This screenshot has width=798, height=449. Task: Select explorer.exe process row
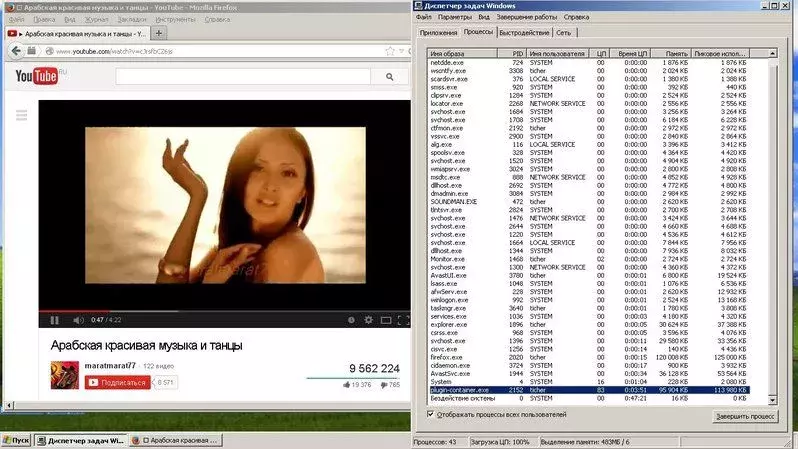589,324
